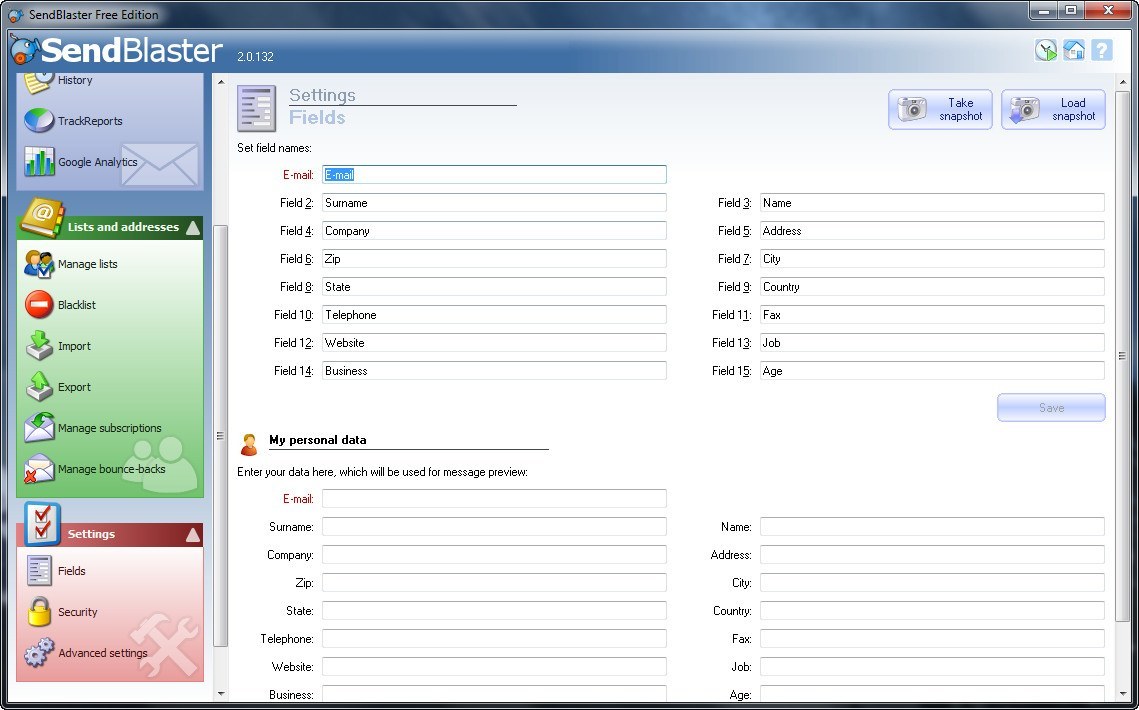The image size is (1139, 710).
Task: Open TrackReports
Action: [90, 121]
